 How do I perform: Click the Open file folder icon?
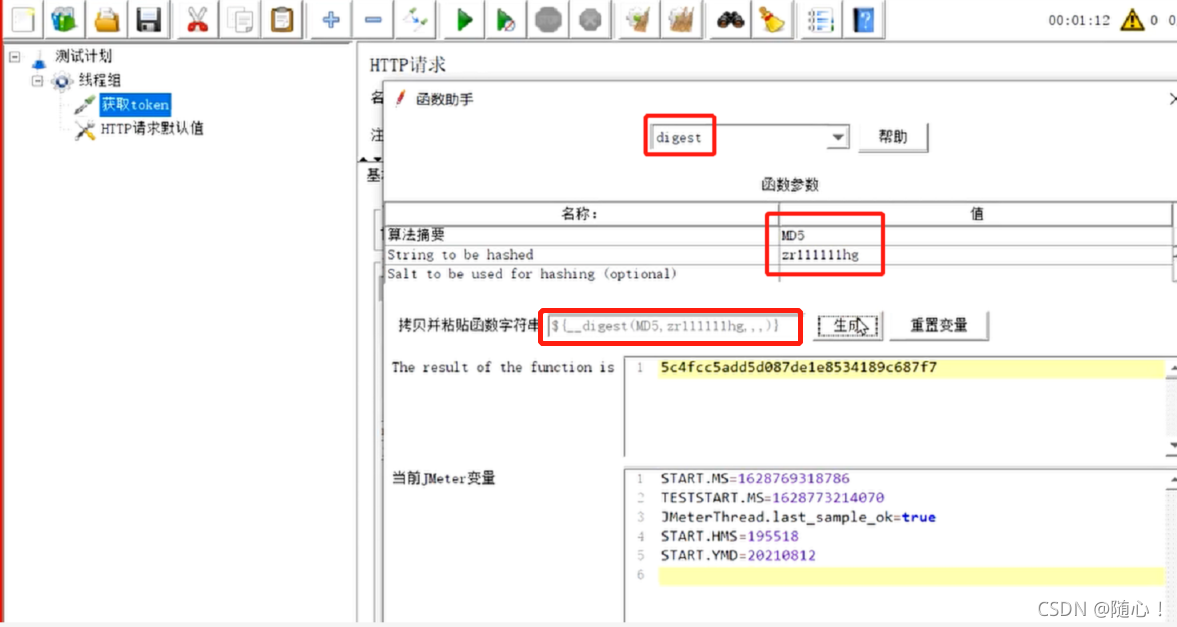tap(107, 19)
